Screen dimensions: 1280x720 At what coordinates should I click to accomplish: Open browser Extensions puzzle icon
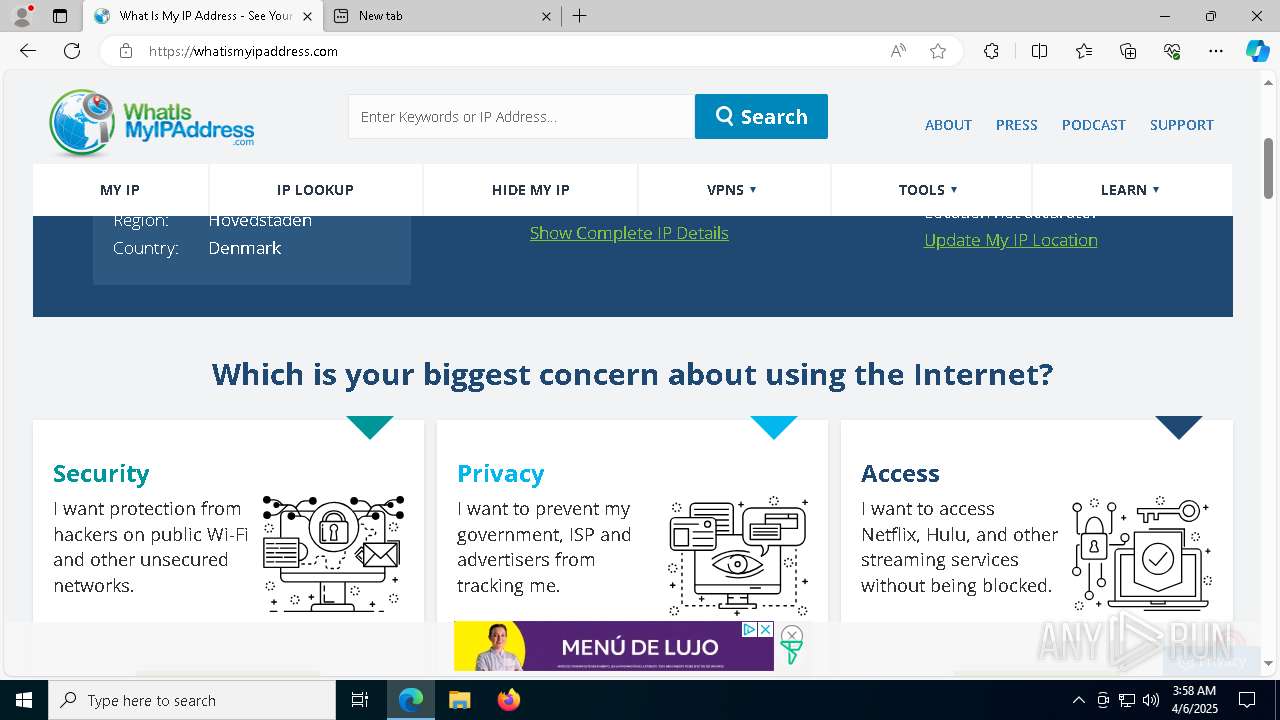point(991,51)
